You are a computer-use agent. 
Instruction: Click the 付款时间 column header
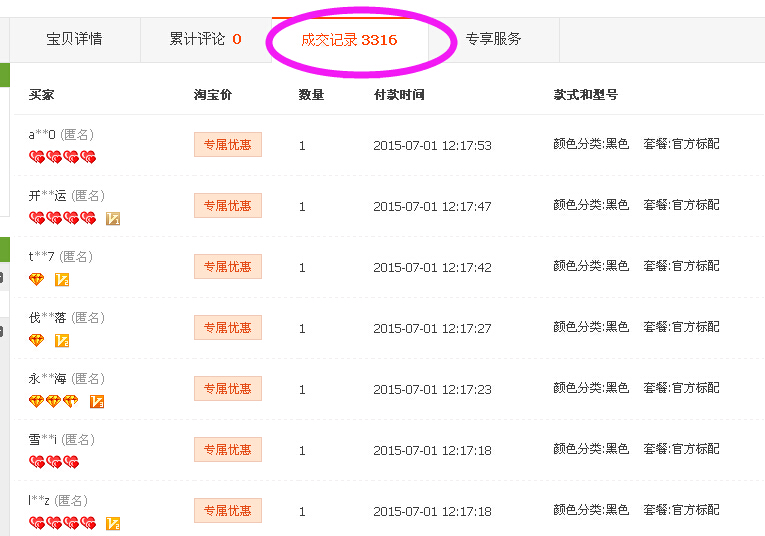[x=398, y=95]
